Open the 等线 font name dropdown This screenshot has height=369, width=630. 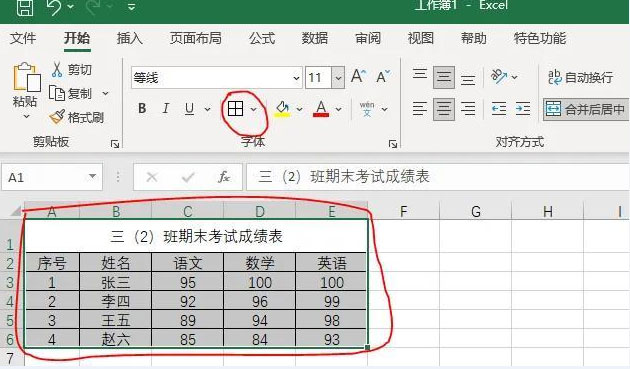pyautogui.click(x=296, y=78)
